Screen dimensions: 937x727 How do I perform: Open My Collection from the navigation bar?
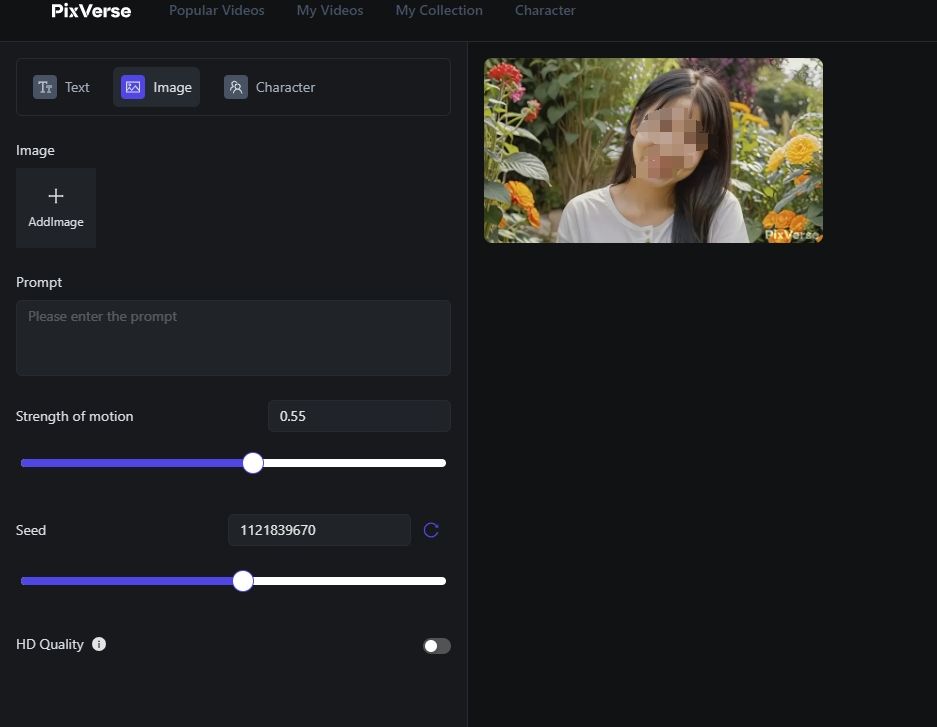[439, 10]
